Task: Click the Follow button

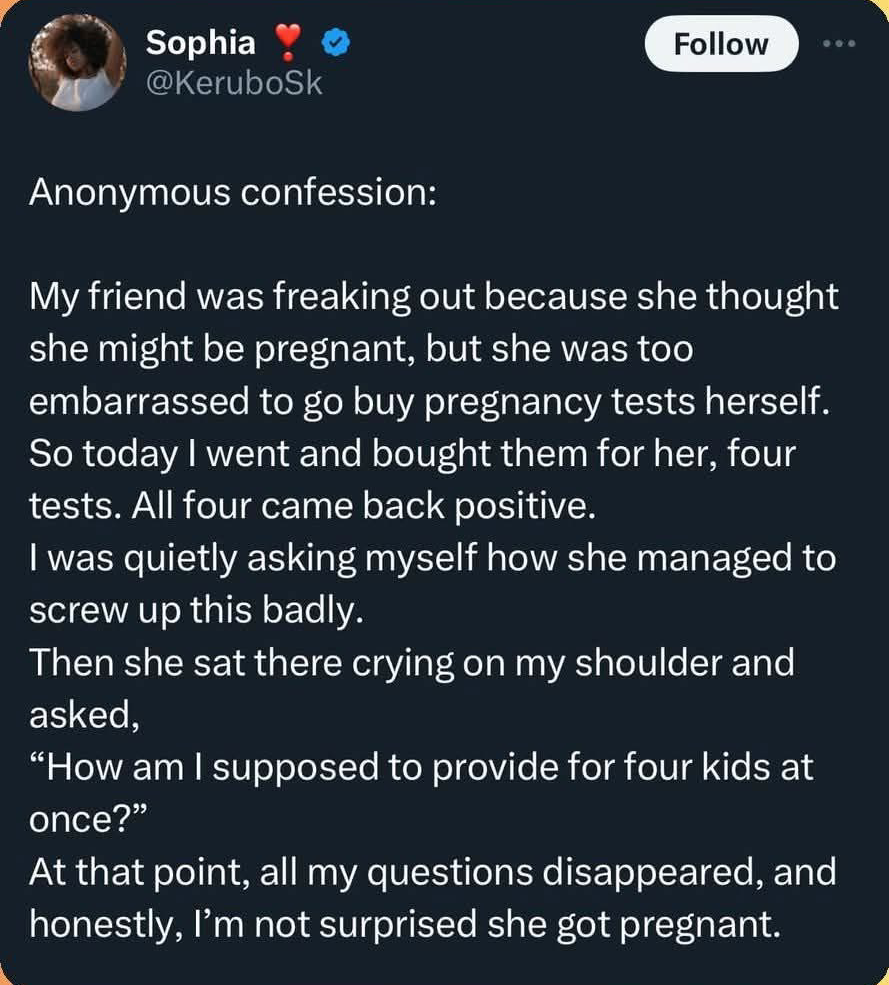Action: (721, 45)
